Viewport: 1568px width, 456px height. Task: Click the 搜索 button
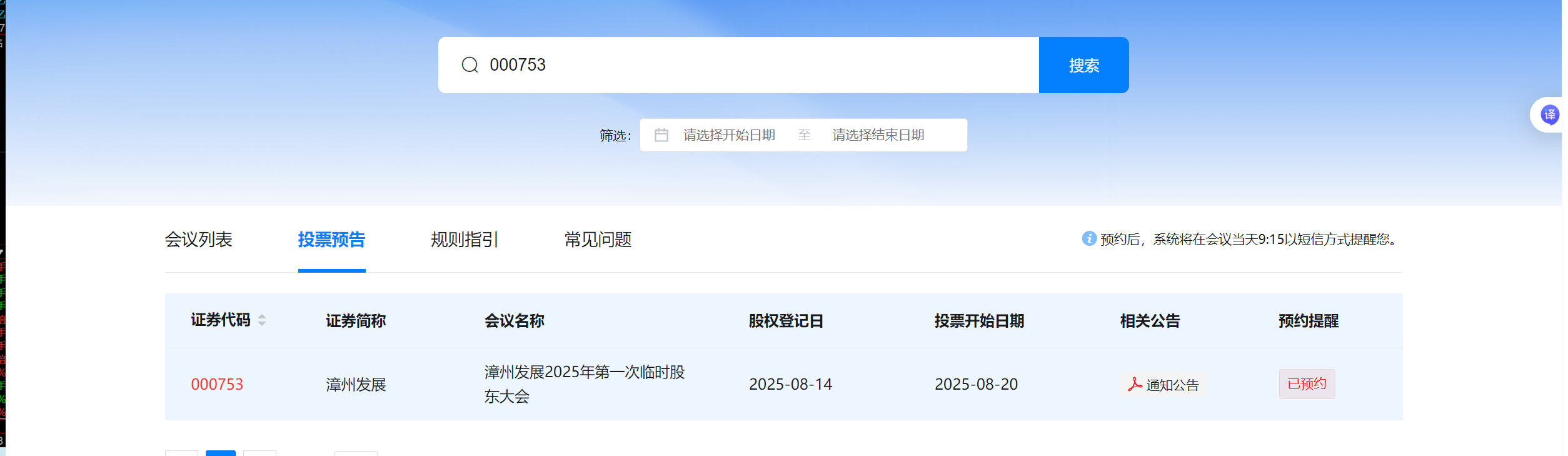tap(1083, 65)
